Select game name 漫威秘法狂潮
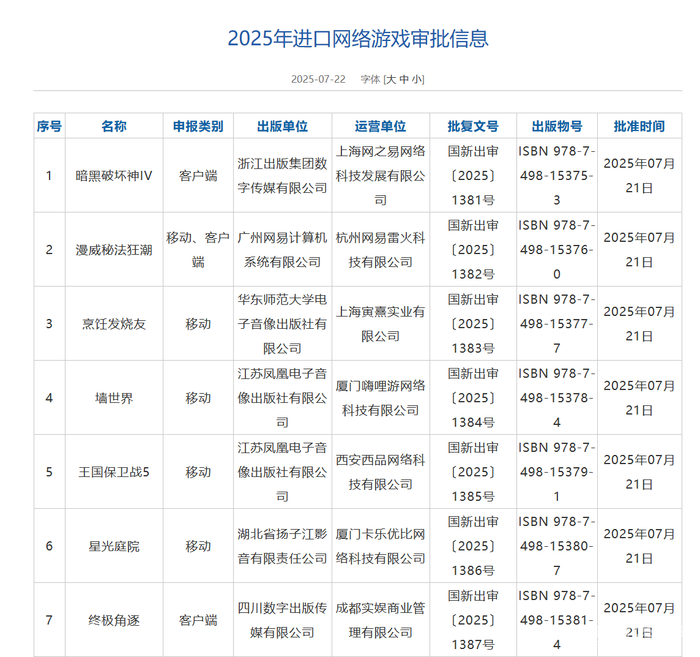700x657 pixels. 114,250
